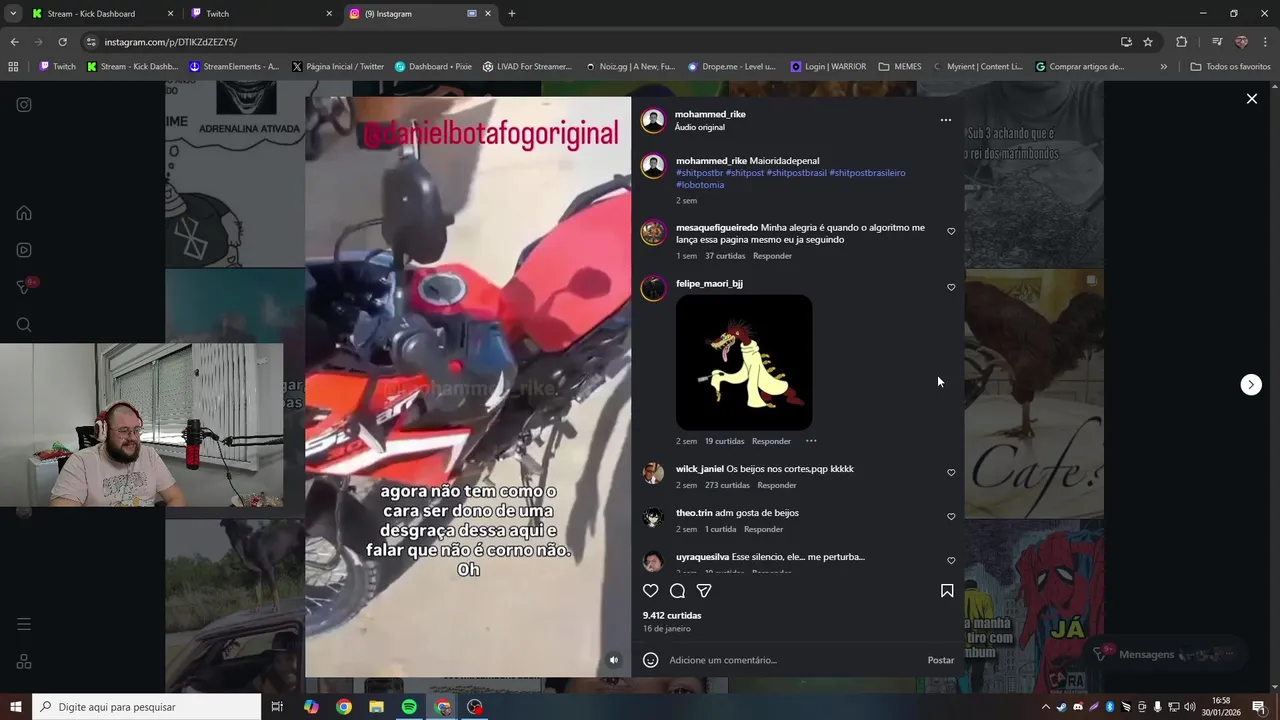Image resolution: width=1280 pixels, height=720 pixels.
Task: Close the Instagram post overlay with X
Action: [1251, 99]
